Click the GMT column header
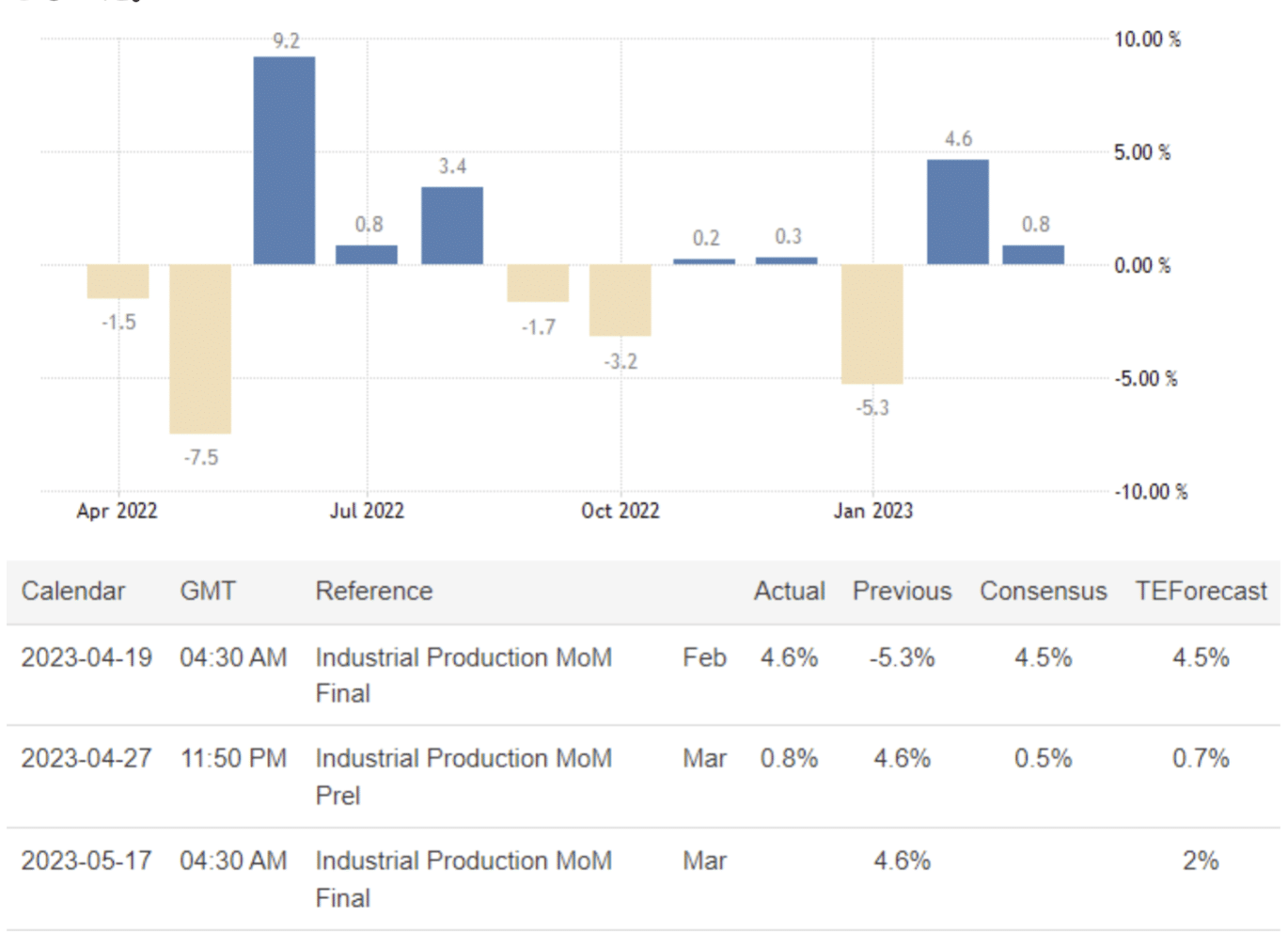This screenshot has height=933, width=1288. click(x=208, y=592)
